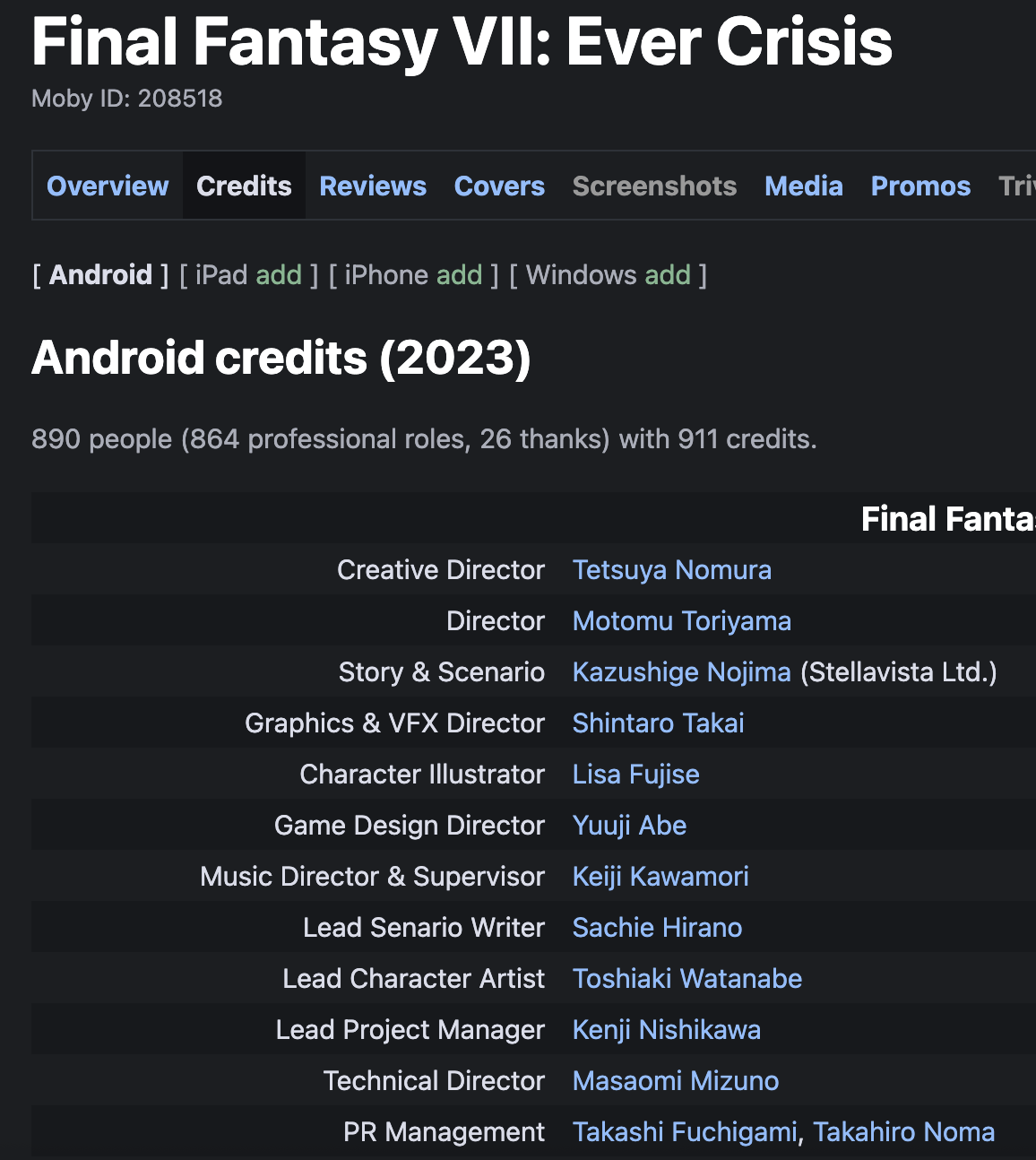Click the Lead Project Manager label
Image resolution: width=1036 pixels, height=1160 pixels.
[410, 1030]
